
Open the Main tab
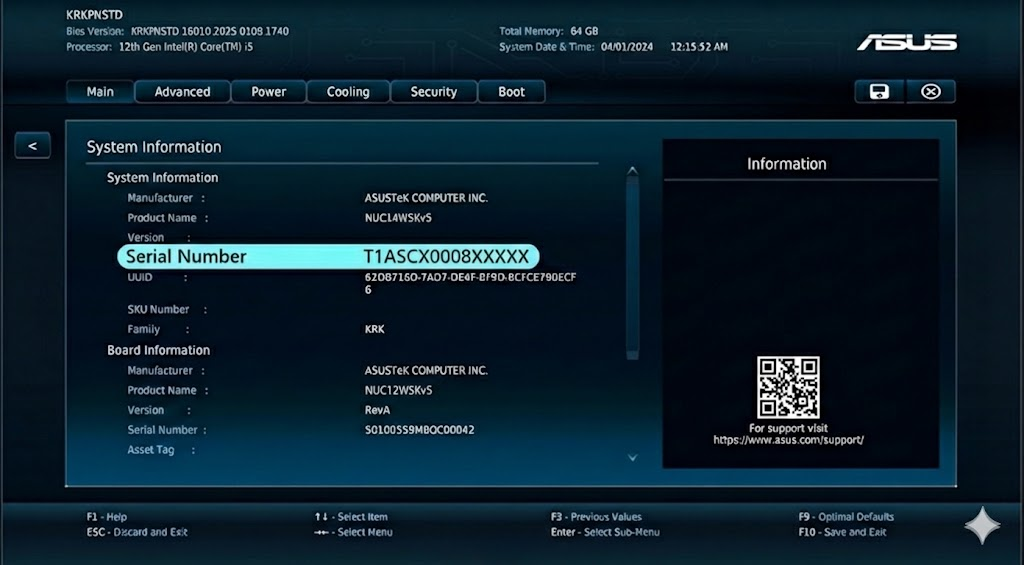tap(100, 92)
